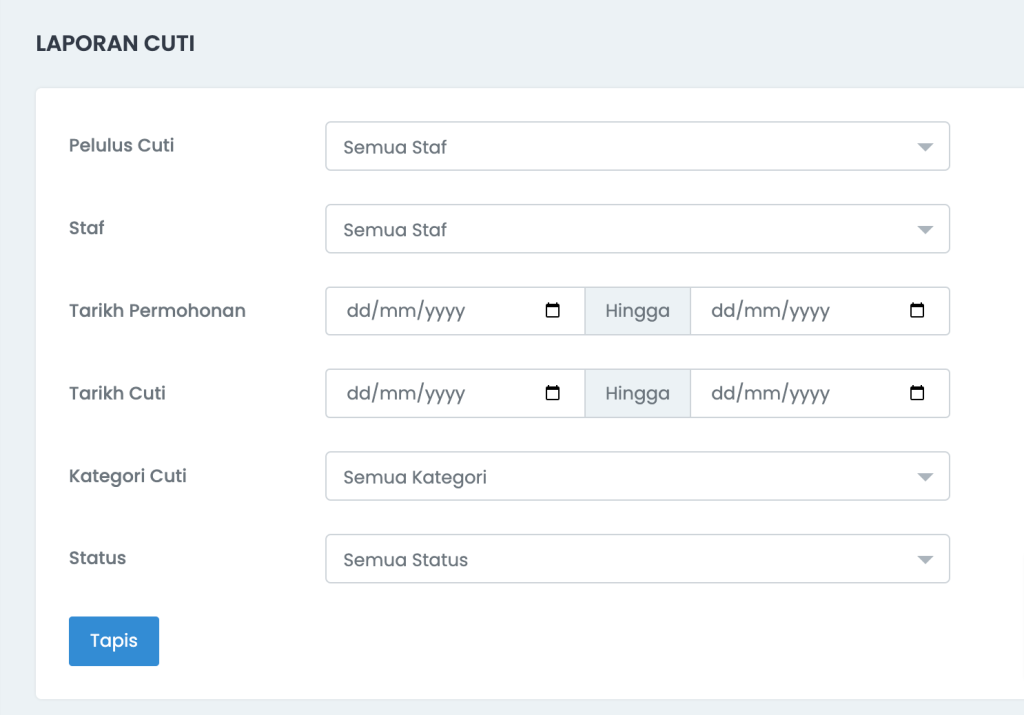Open calendar picker for Tarikh Cuti start date

(x=553, y=393)
